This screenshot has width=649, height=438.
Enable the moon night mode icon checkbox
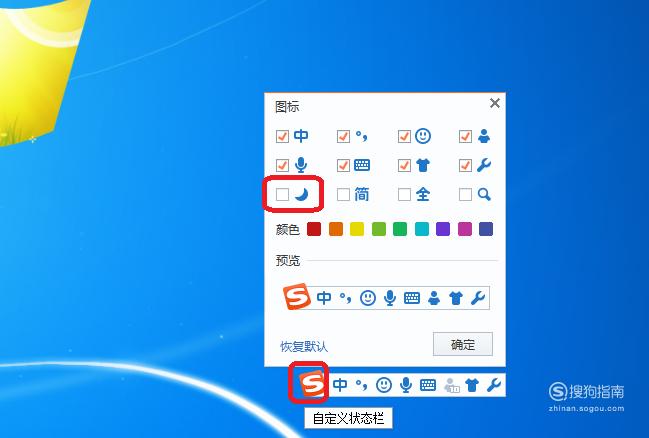pos(282,194)
